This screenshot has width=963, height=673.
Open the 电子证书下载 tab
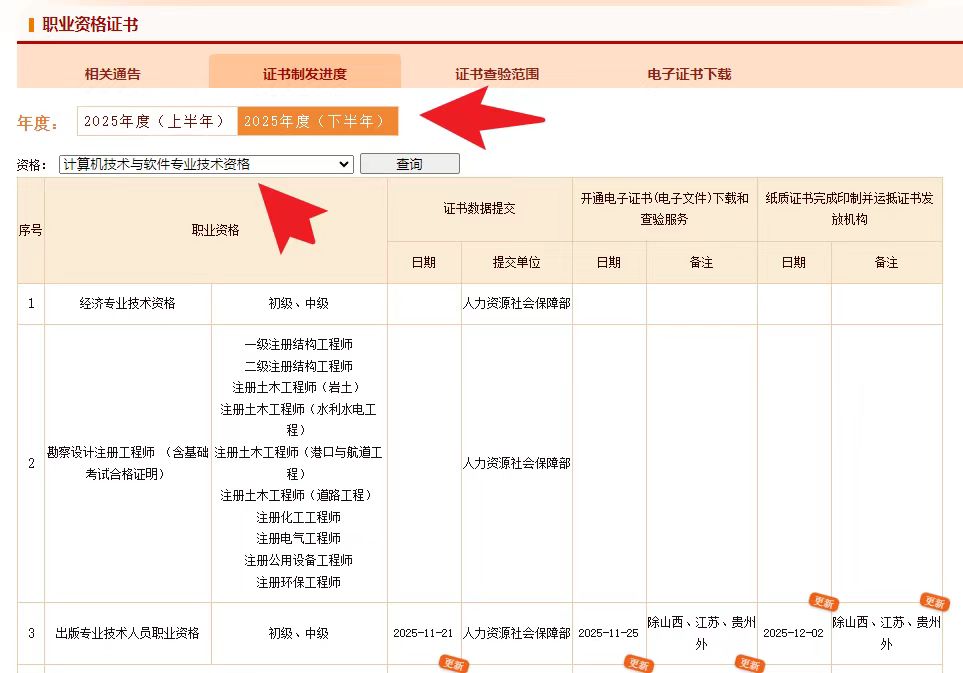click(689, 74)
